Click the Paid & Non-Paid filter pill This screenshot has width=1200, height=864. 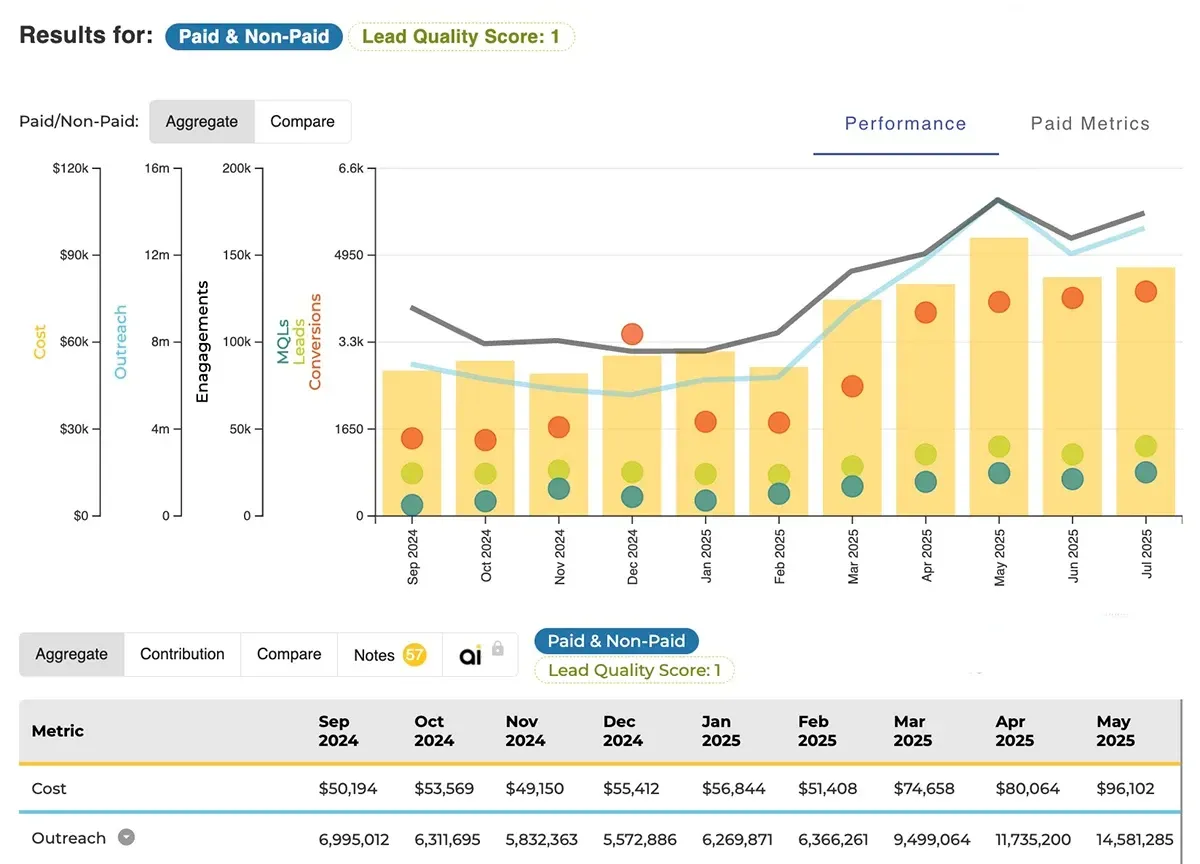[x=253, y=36]
